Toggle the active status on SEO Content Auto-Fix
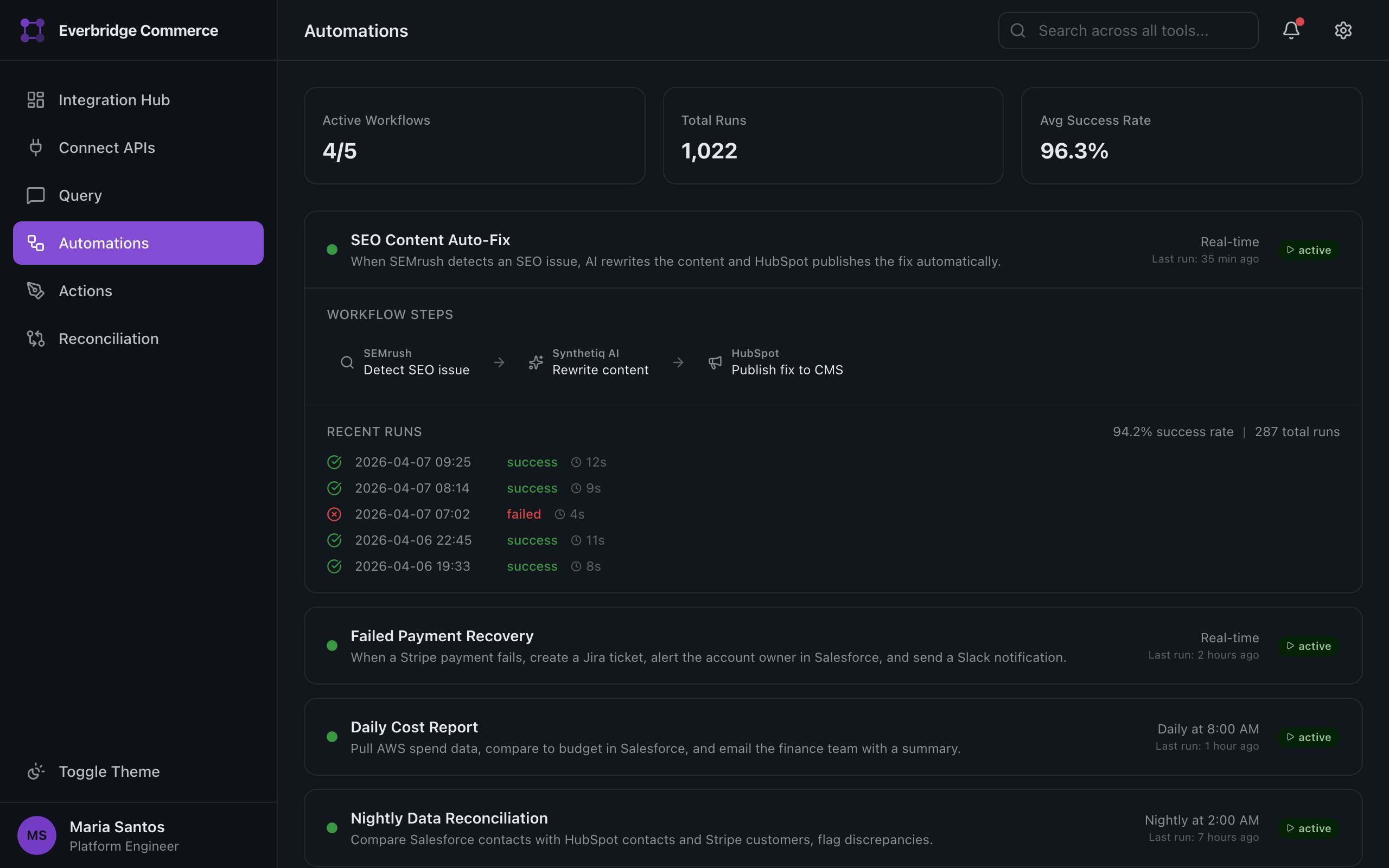 pyautogui.click(x=1309, y=250)
